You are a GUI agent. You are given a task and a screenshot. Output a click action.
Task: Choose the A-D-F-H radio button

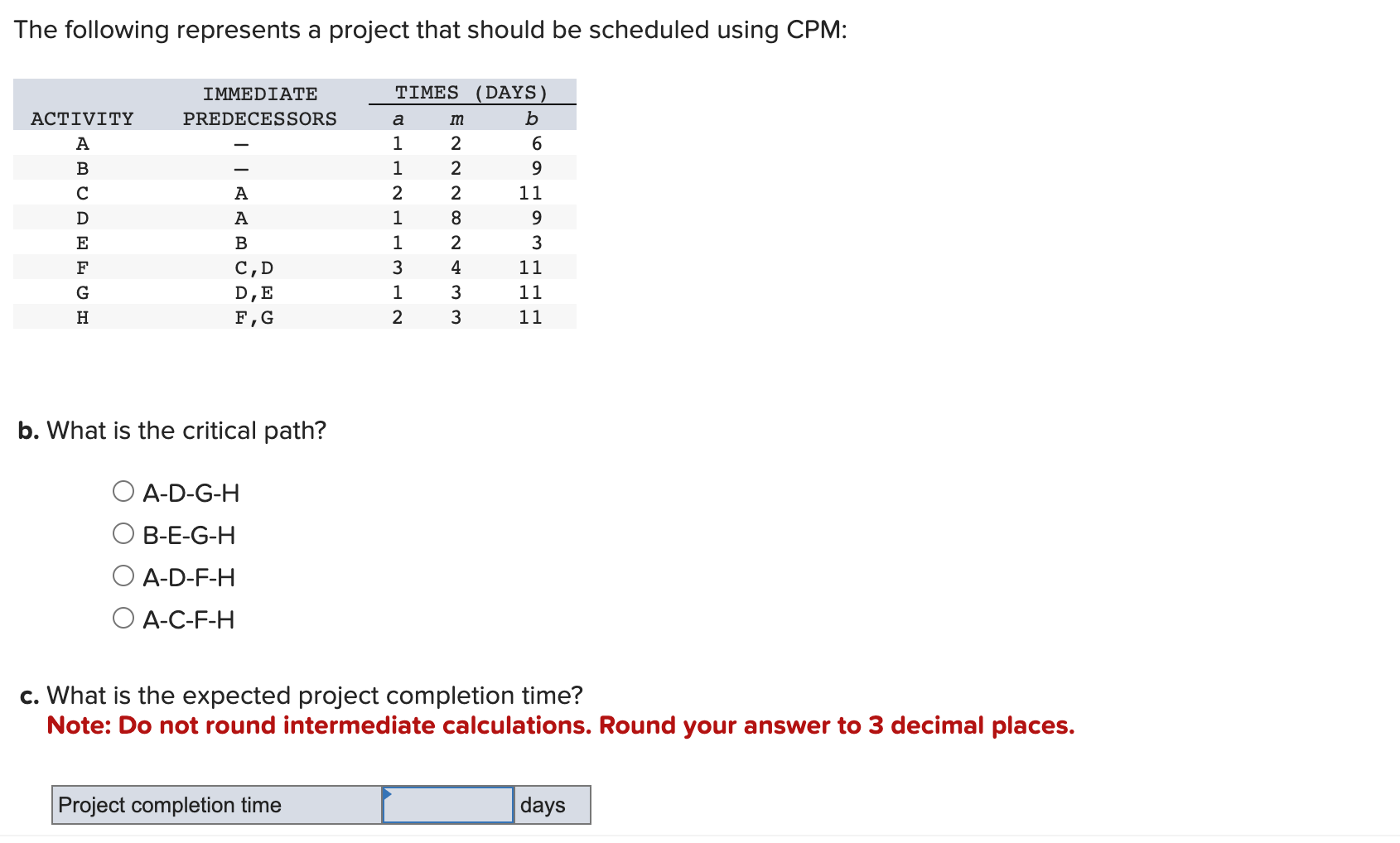(123, 575)
